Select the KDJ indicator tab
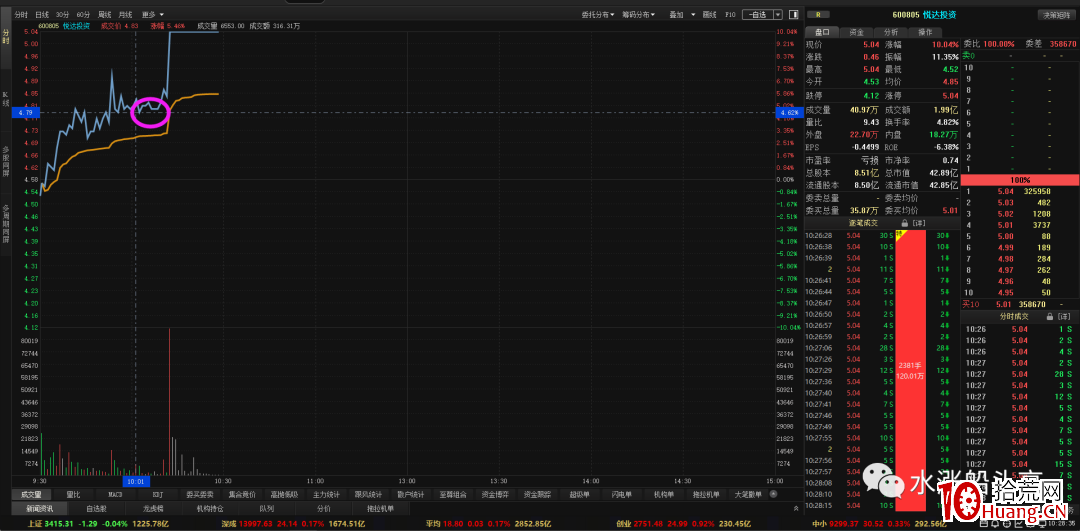1080x531 pixels. [157, 494]
